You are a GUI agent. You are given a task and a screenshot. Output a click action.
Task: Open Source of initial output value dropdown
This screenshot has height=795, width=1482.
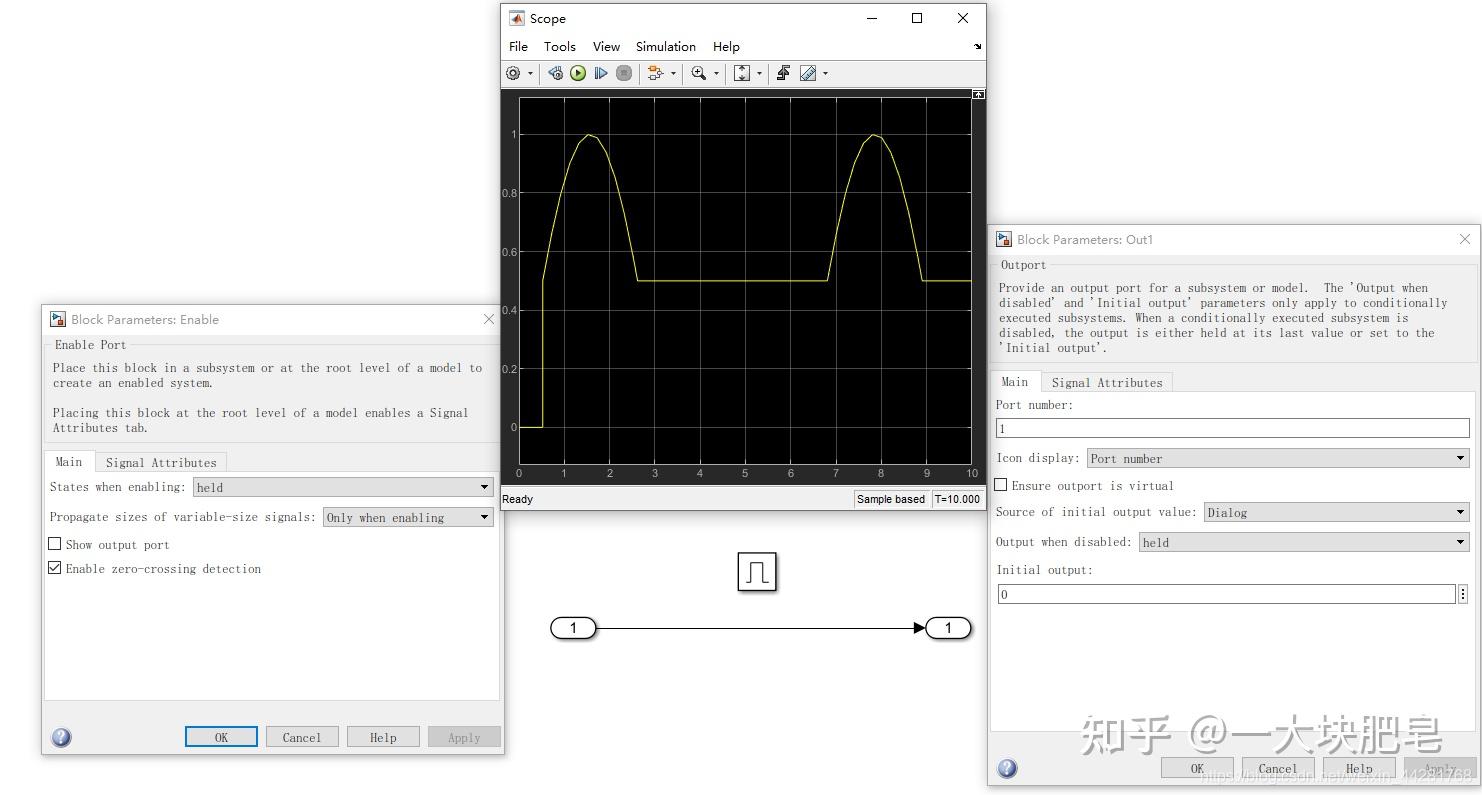(x=1336, y=512)
